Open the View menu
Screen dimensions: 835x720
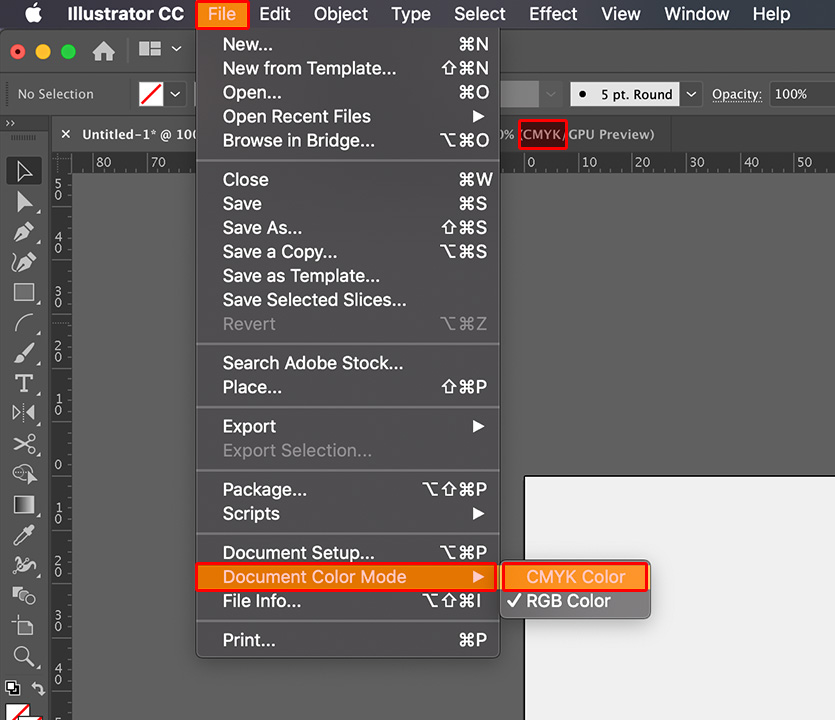621,14
